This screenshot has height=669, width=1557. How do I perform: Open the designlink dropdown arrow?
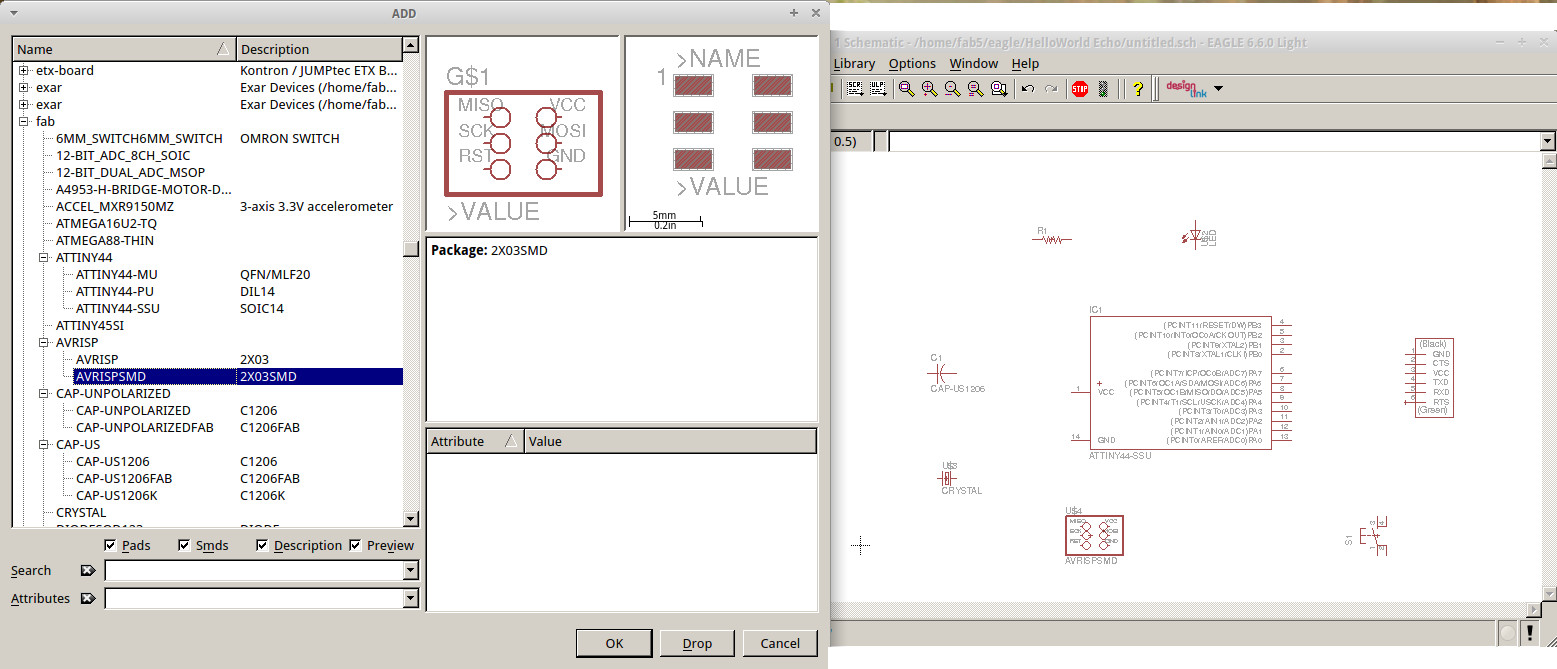[1218, 89]
